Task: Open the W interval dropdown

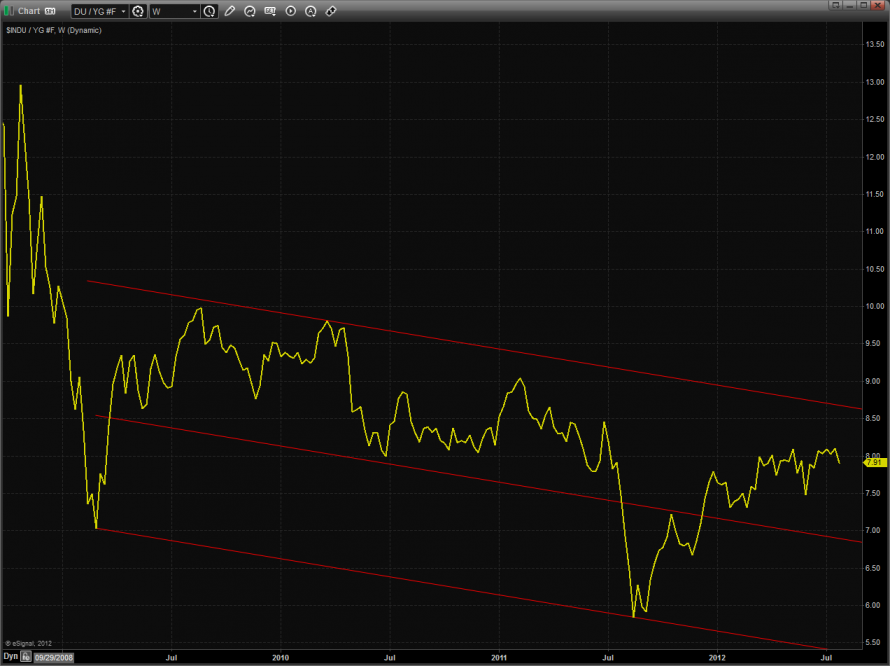Action: pyautogui.click(x=173, y=11)
